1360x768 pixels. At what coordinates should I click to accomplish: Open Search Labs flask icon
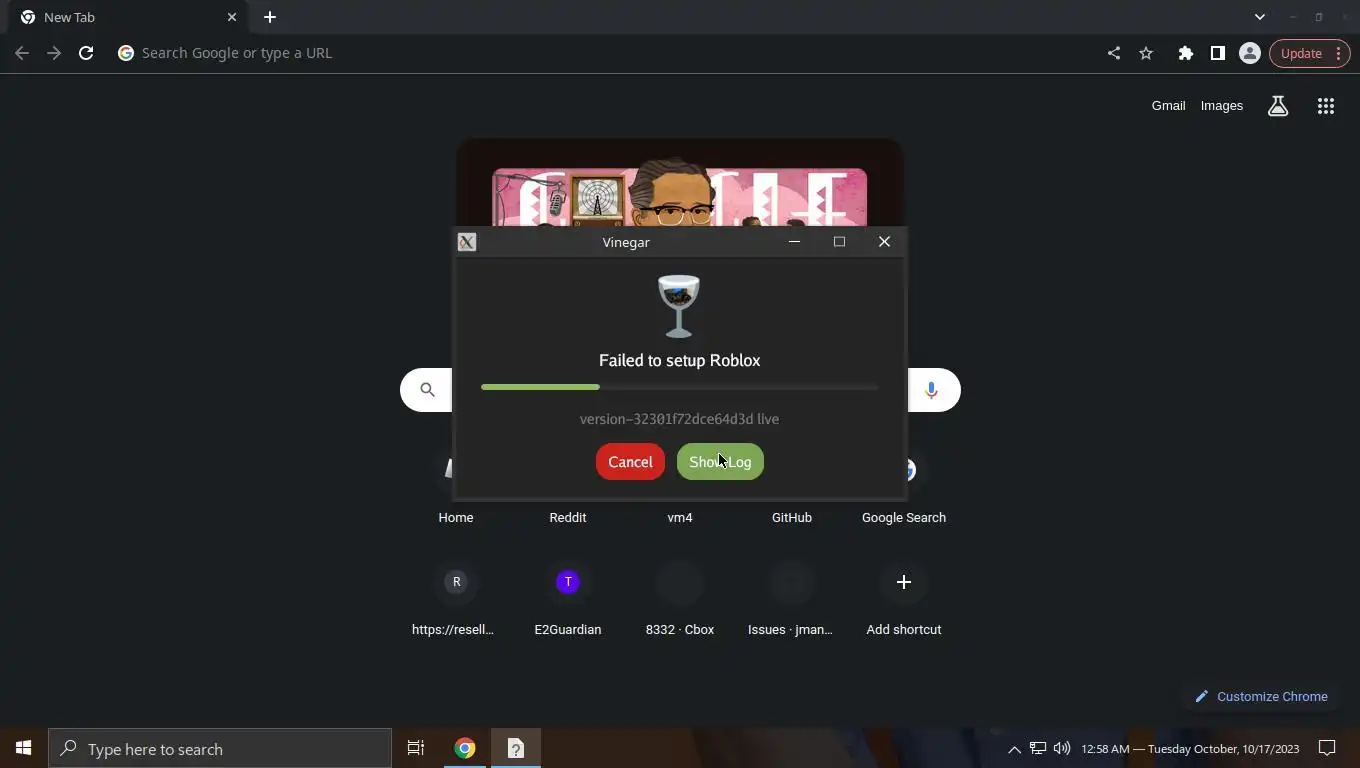pos(1278,106)
